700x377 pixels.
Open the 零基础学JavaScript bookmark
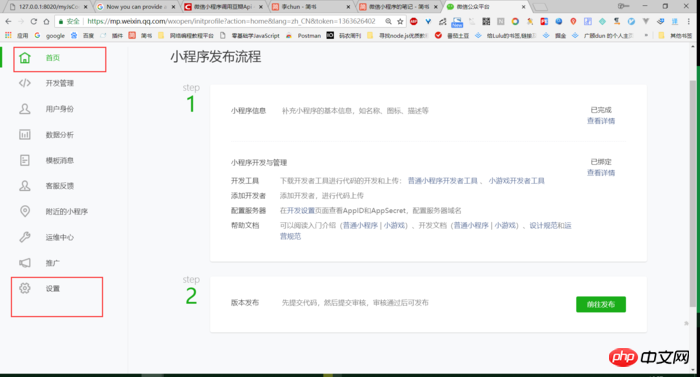point(250,35)
